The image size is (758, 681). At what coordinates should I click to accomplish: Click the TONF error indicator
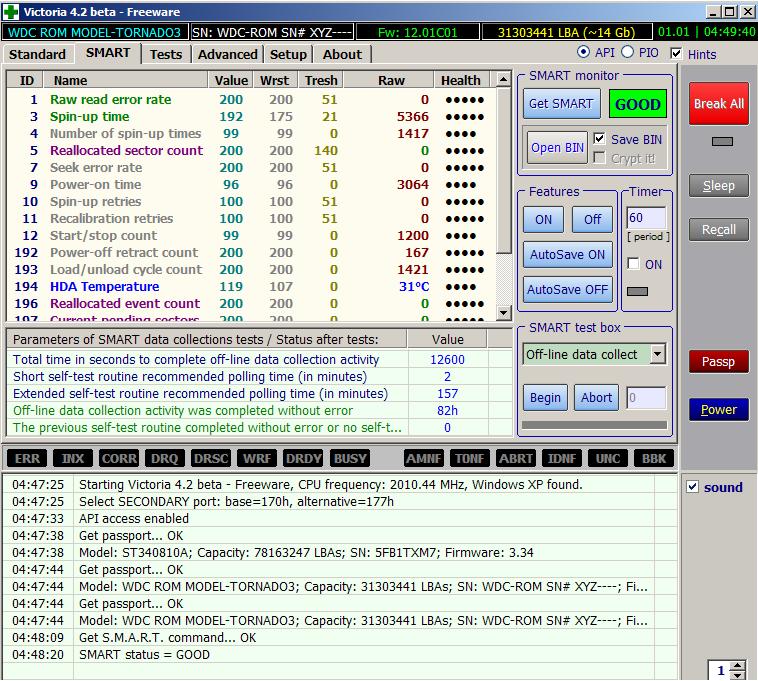point(470,458)
